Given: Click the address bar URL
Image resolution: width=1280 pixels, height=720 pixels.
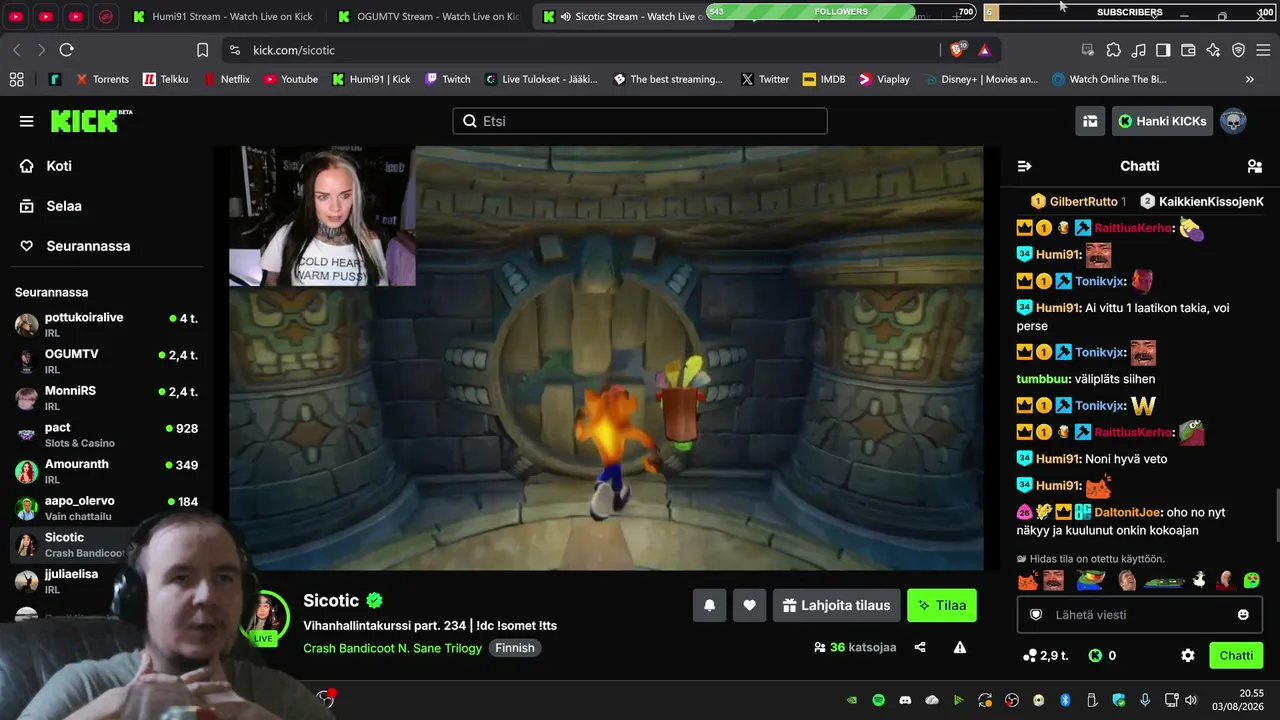Looking at the screenshot, I should (294, 50).
